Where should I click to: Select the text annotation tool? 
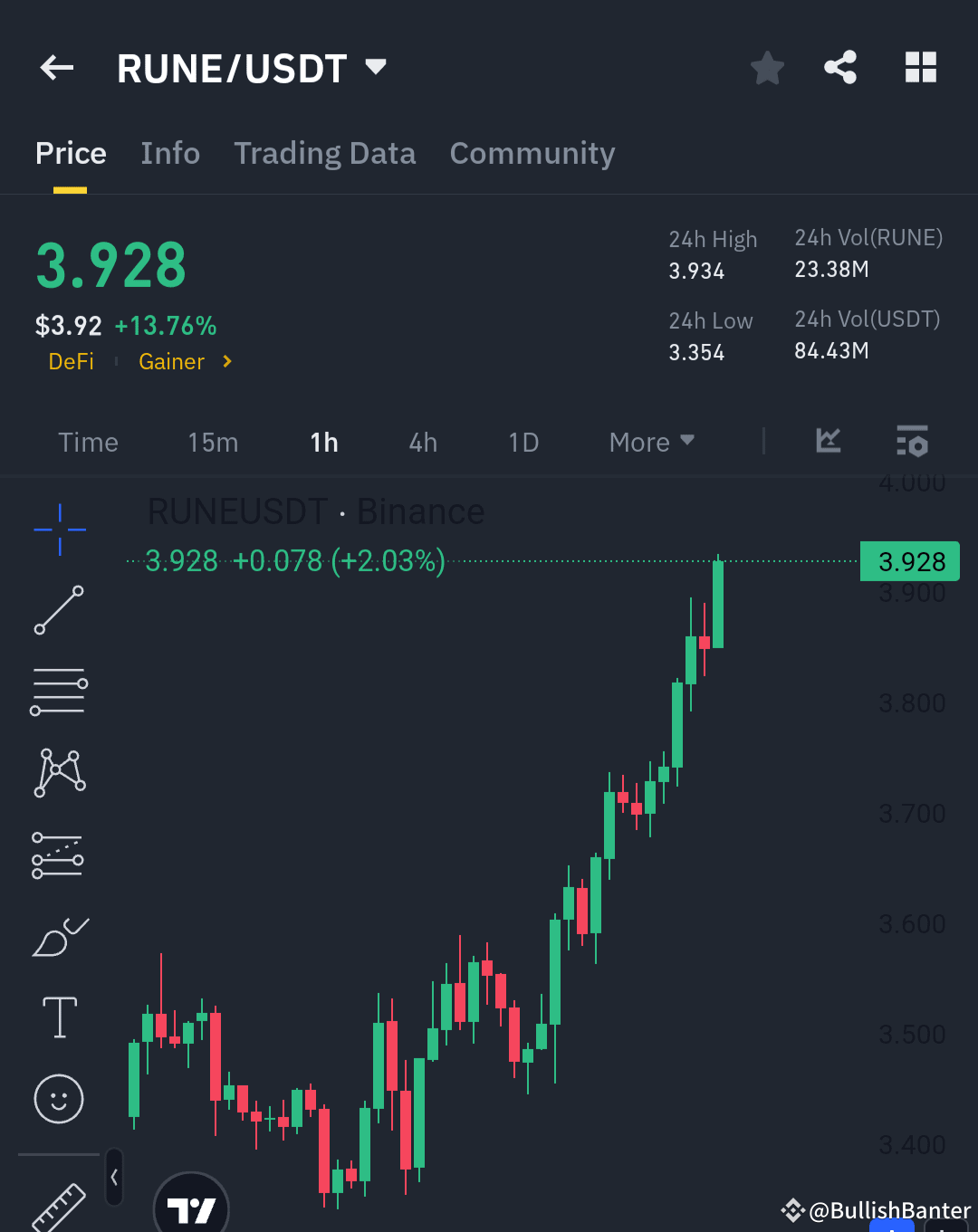[x=59, y=1017]
